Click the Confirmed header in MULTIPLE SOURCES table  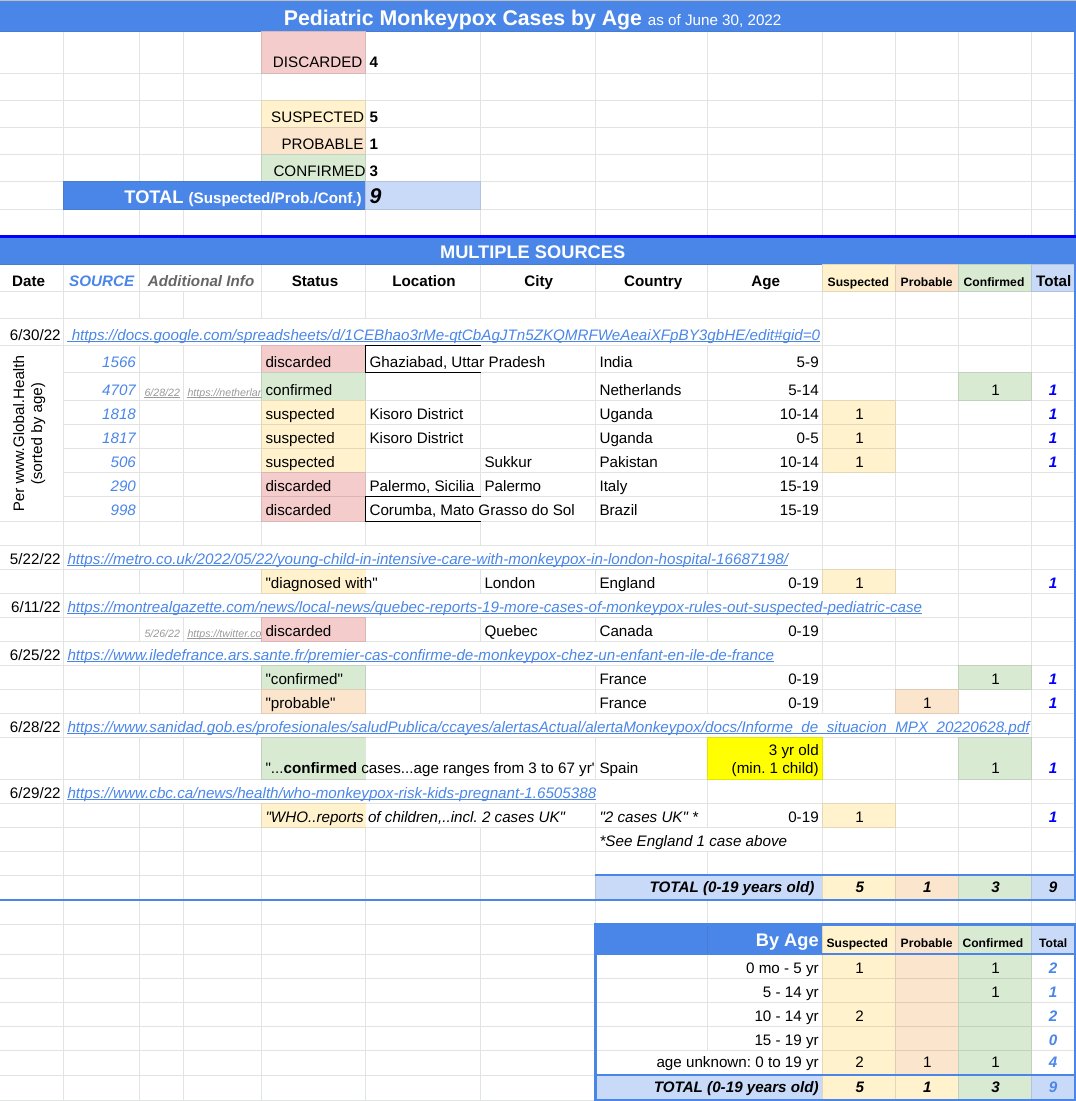click(x=994, y=281)
